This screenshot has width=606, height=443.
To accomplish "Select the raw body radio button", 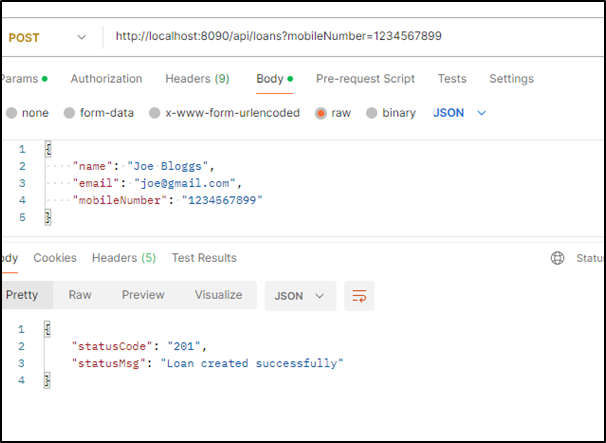I will tap(321, 113).
